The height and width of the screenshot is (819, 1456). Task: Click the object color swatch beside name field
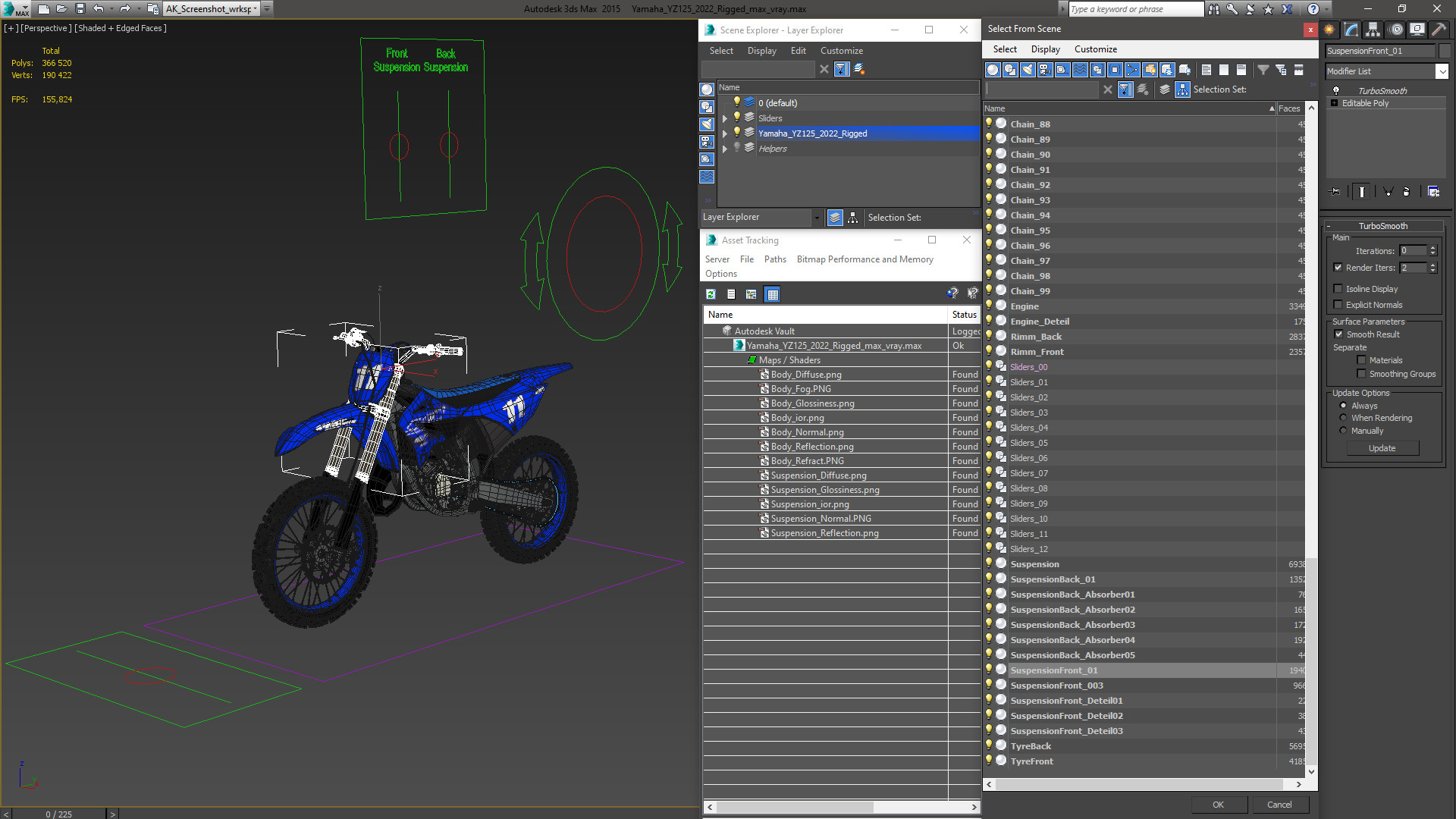(1444, 51)
